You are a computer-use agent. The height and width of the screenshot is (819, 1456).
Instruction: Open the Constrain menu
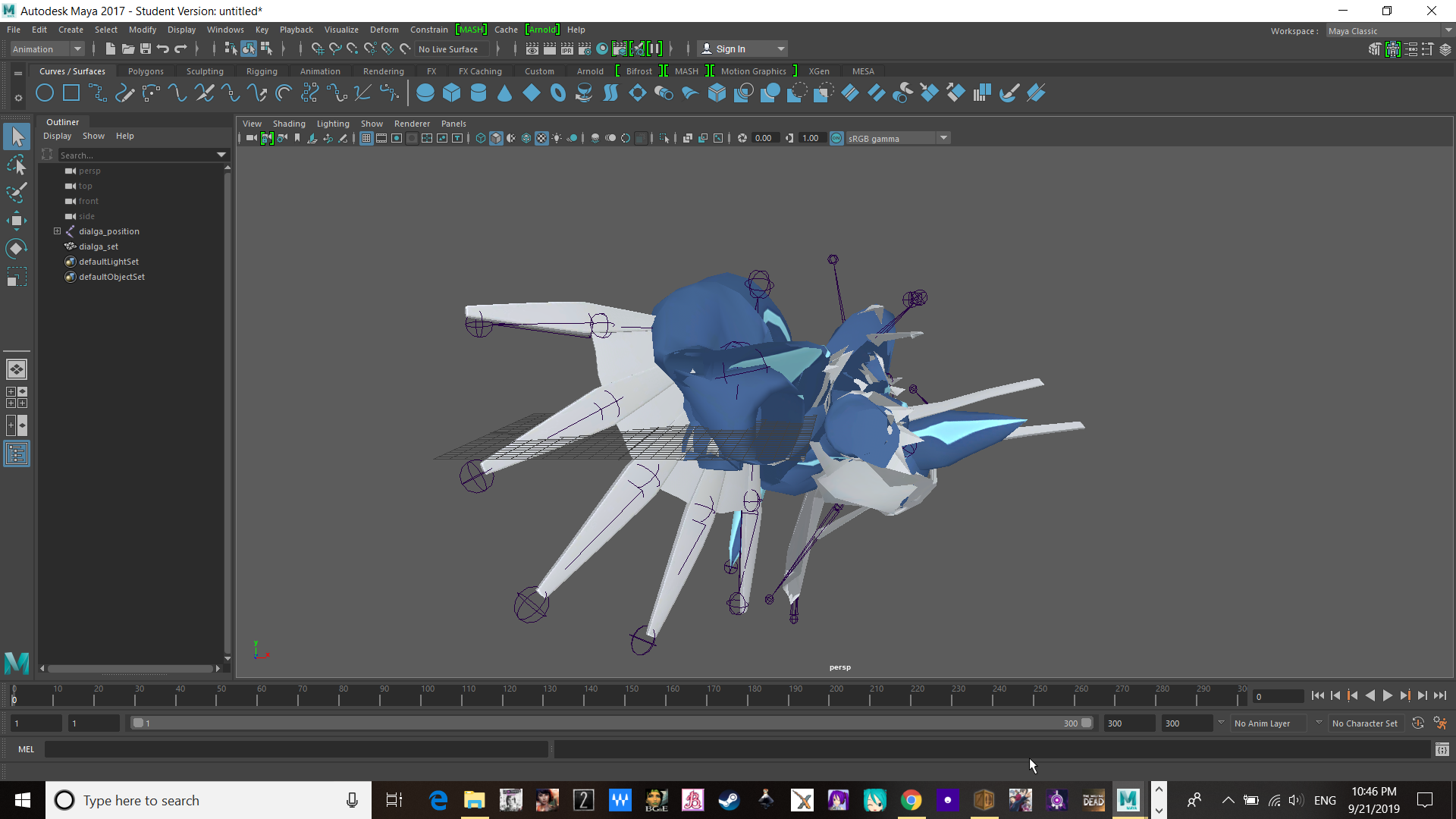click(x=428, y=30)
